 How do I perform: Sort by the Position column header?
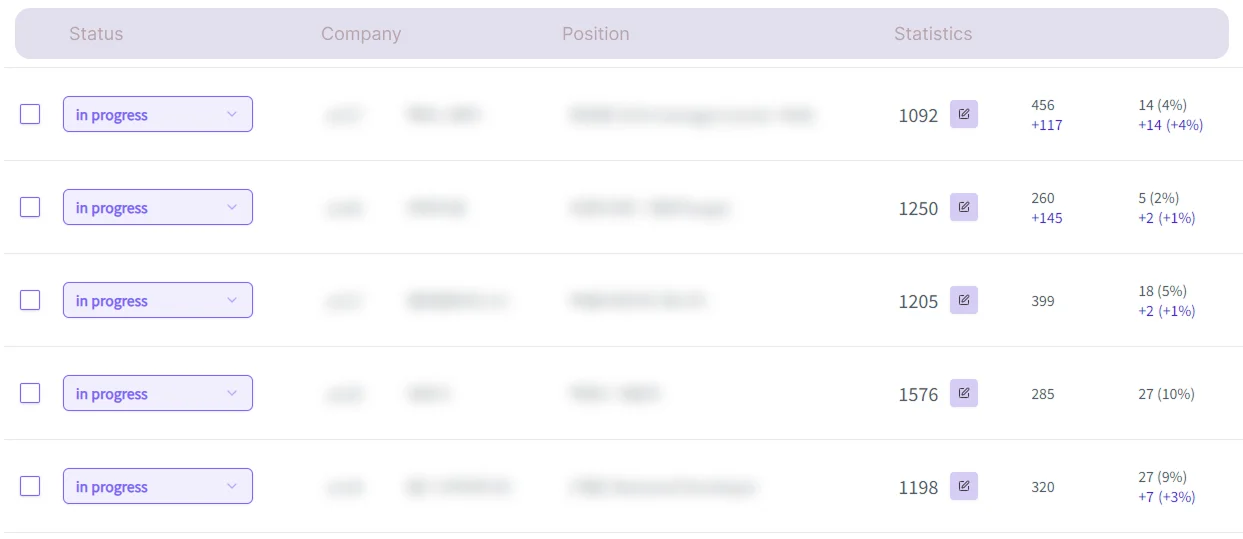(x=596, y=34)
